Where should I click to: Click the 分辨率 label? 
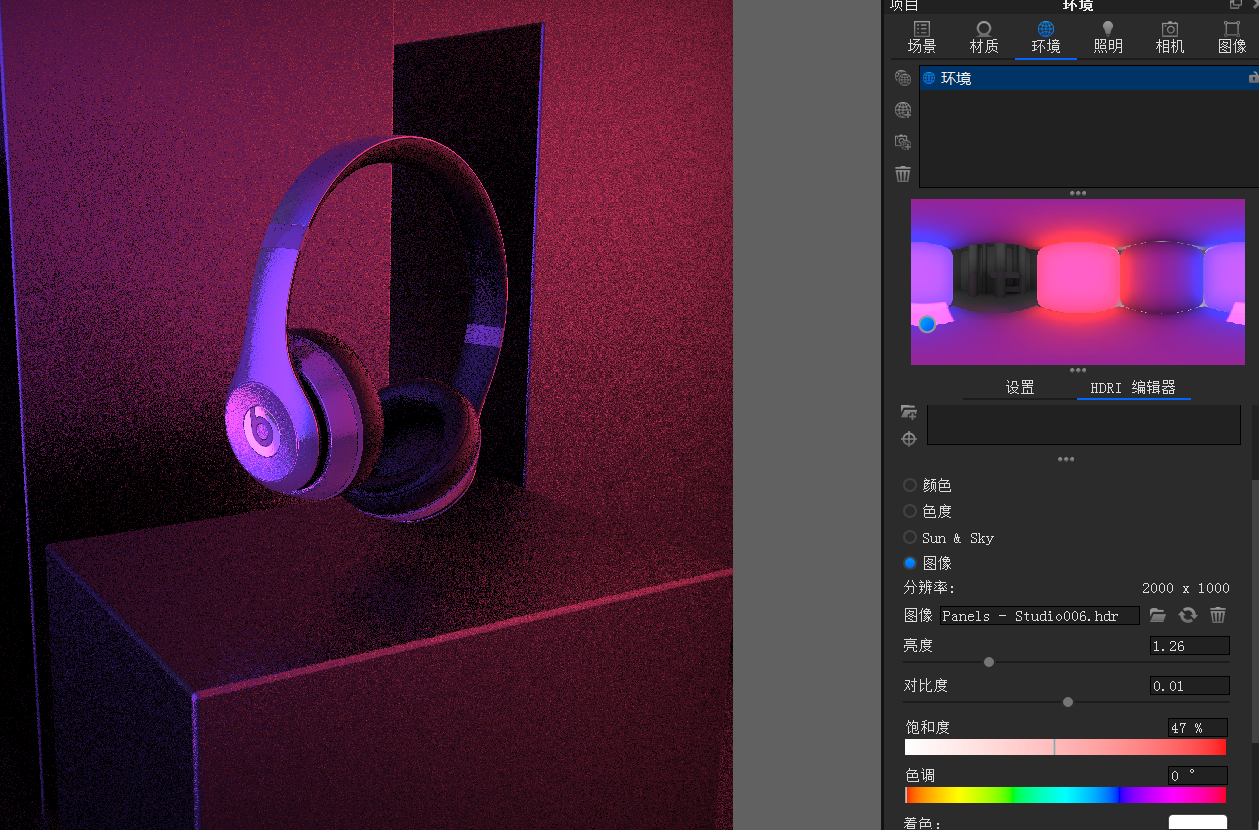[x=929, y=588]
